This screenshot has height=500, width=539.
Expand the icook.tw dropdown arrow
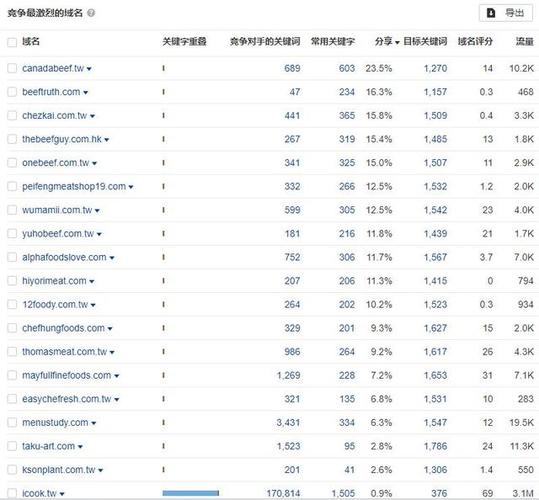click(62, 494)
